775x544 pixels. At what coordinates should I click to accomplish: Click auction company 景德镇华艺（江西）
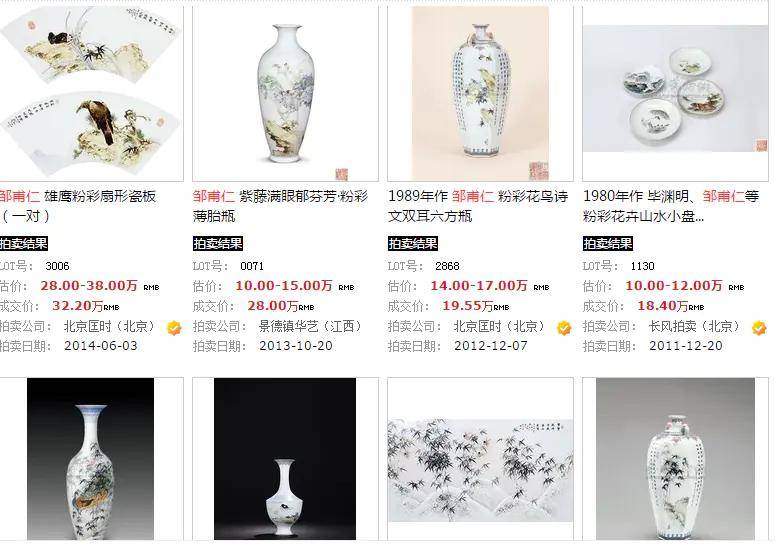pyautogui.click(x=311, y=327)
